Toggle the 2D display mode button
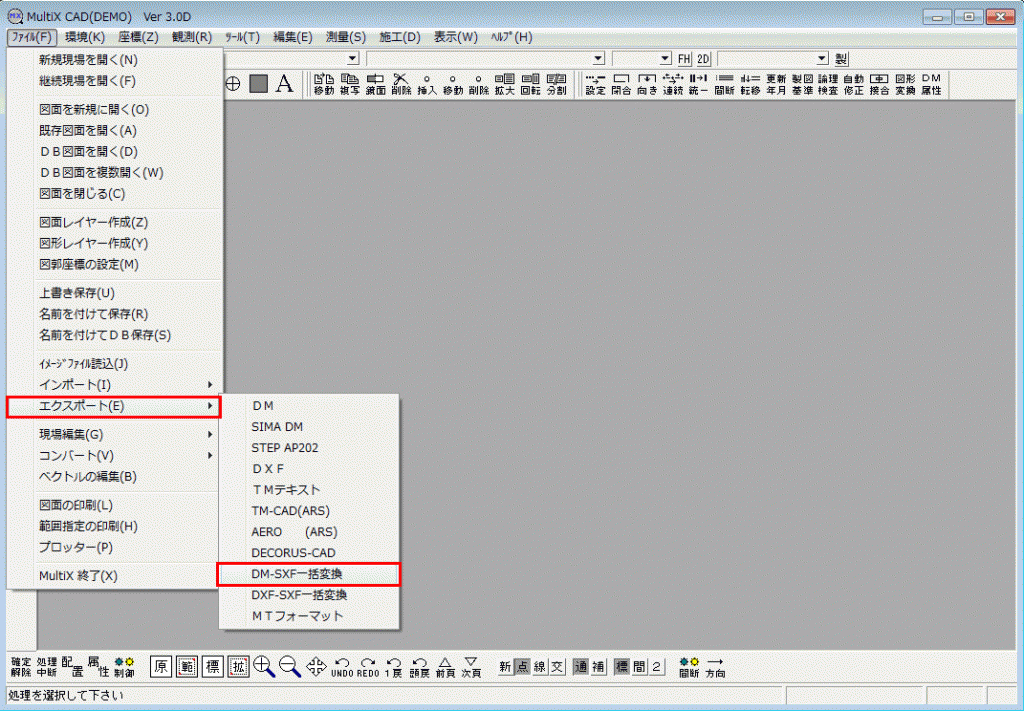1024x711 pixels. tap(703, 59)
